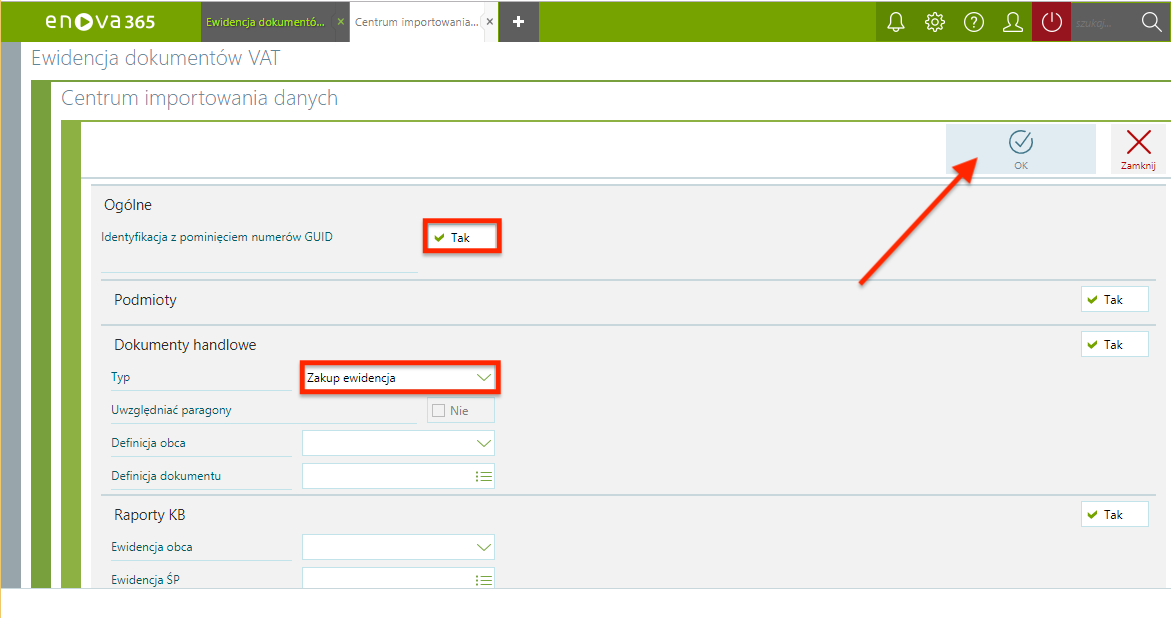
Task: Click the Zamknij button
Action: (1138, 148)
